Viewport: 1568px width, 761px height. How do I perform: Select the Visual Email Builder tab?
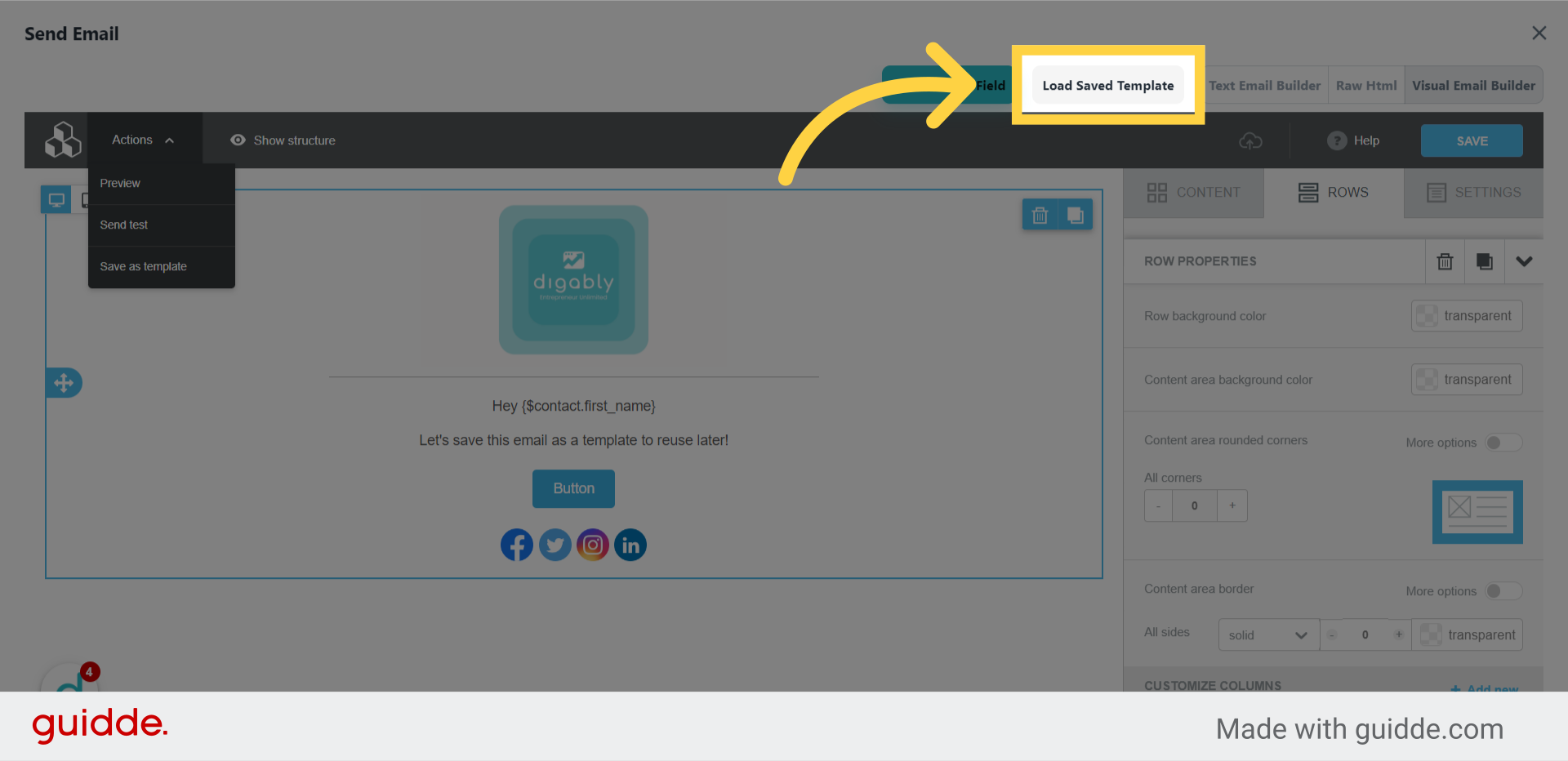tap(1473, 85)
